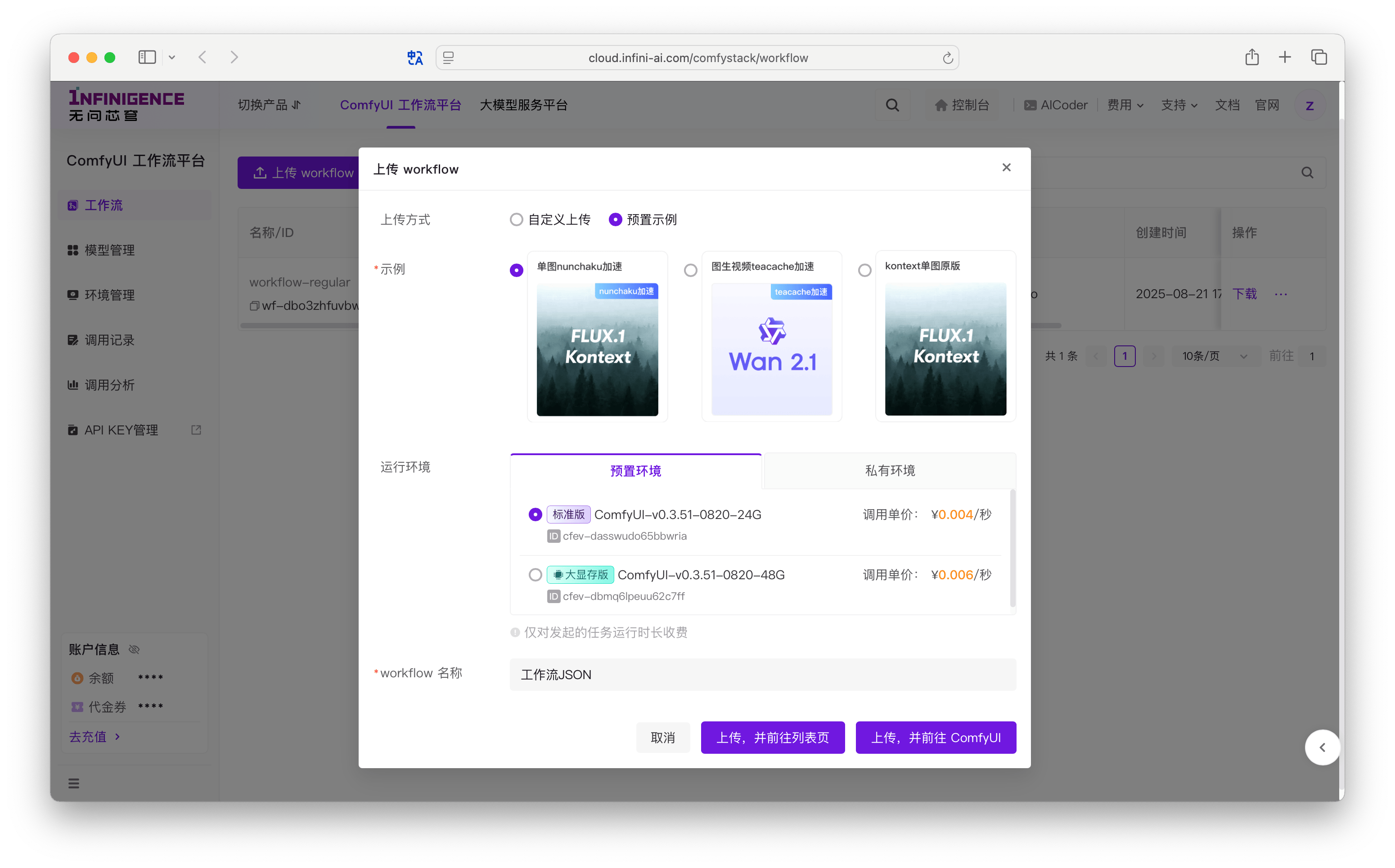This screenshot has width=1395, height=868.
Task: Copy the workflow ID wf-dbo3zhfuvbw
Action: click(254, 306)
